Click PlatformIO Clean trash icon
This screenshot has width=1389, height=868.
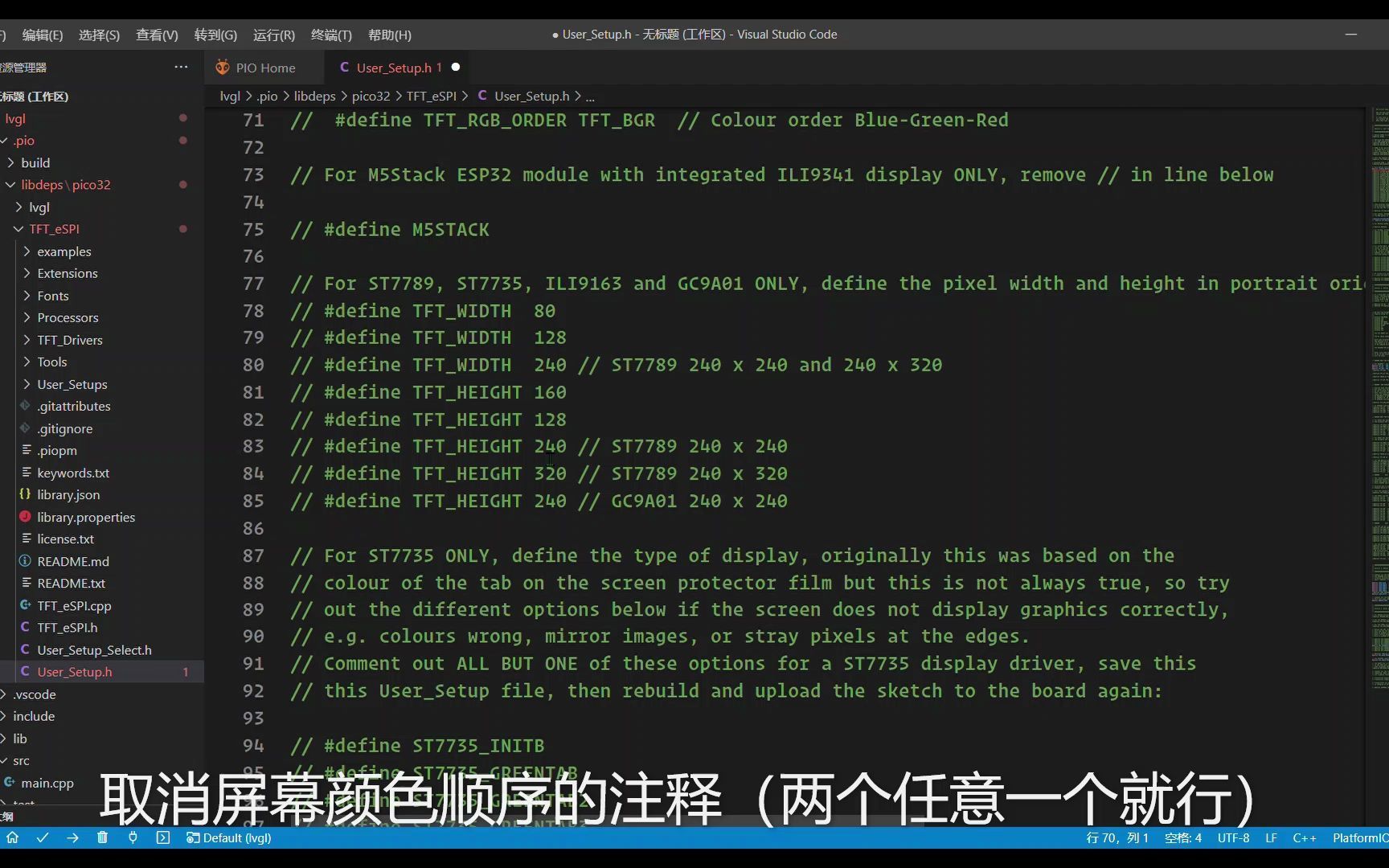102,837
